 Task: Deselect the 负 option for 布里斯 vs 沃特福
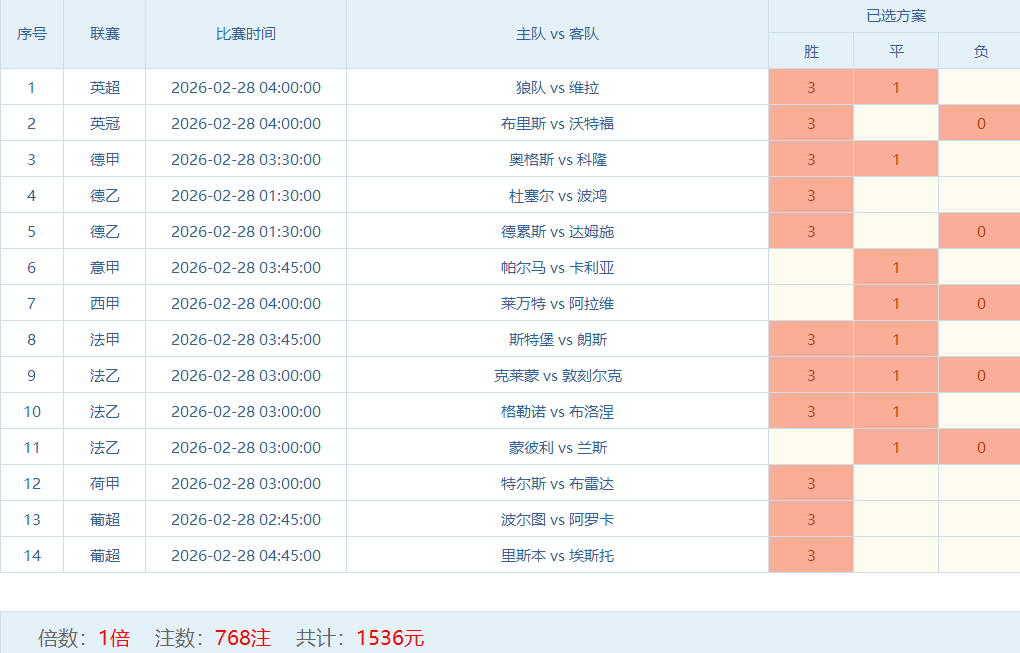point(980,123)
